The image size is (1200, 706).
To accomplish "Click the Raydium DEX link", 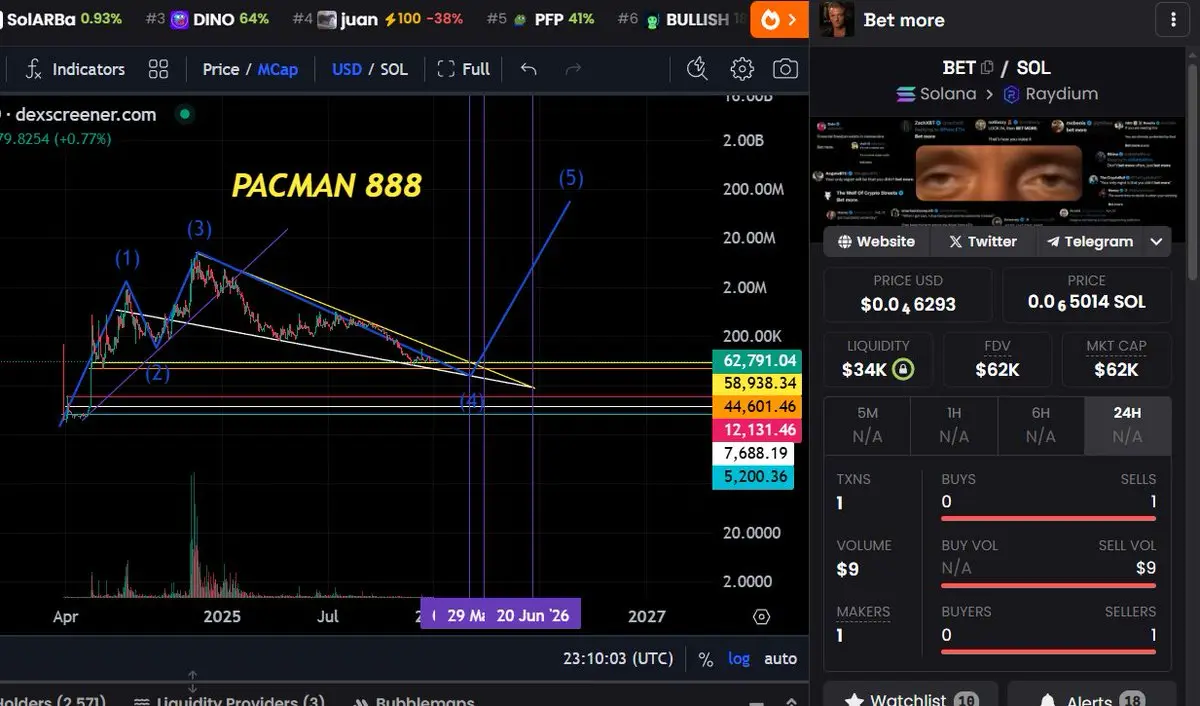I will point(1050,94).
